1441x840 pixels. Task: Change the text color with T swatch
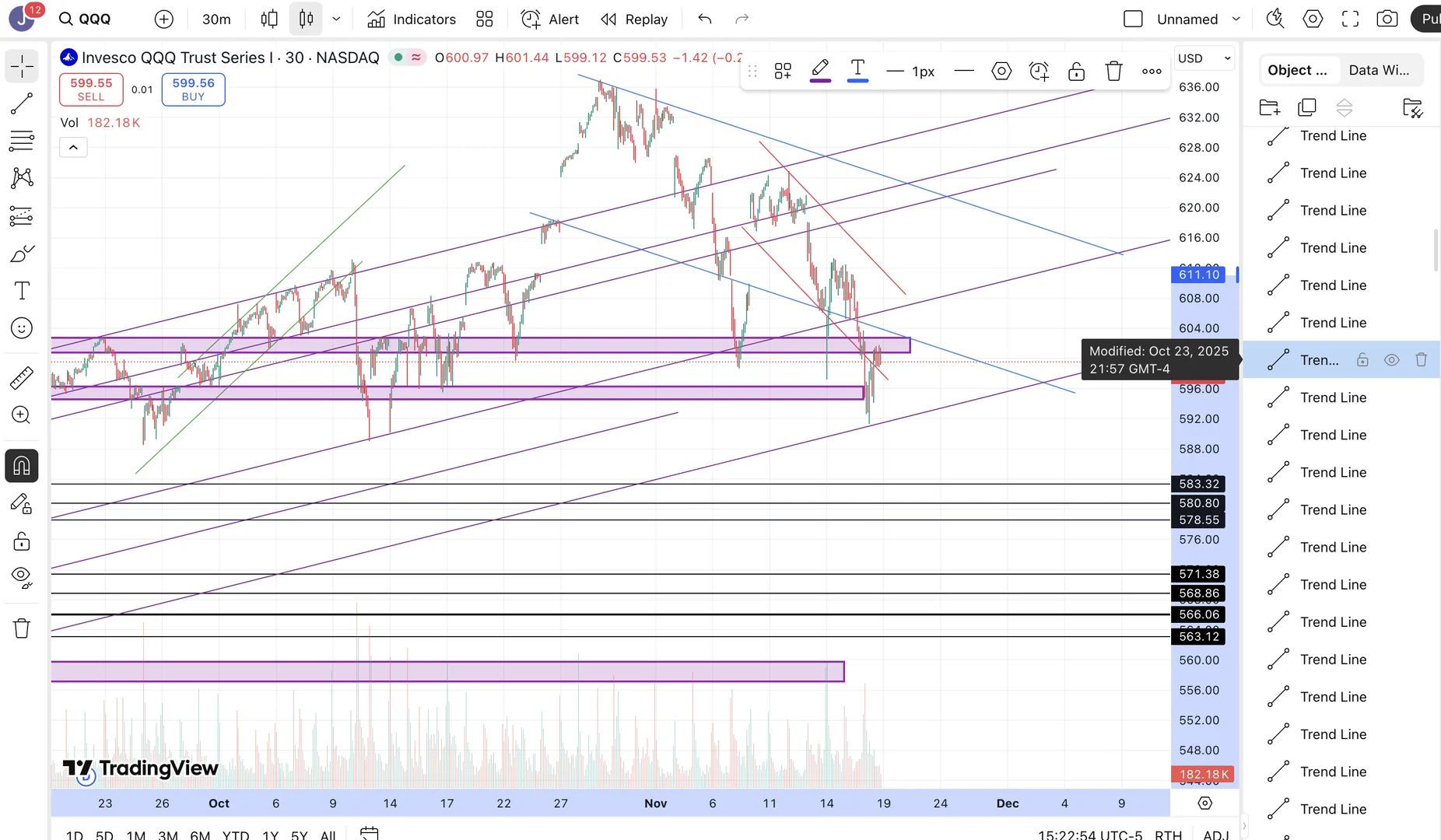pos(857,72)
